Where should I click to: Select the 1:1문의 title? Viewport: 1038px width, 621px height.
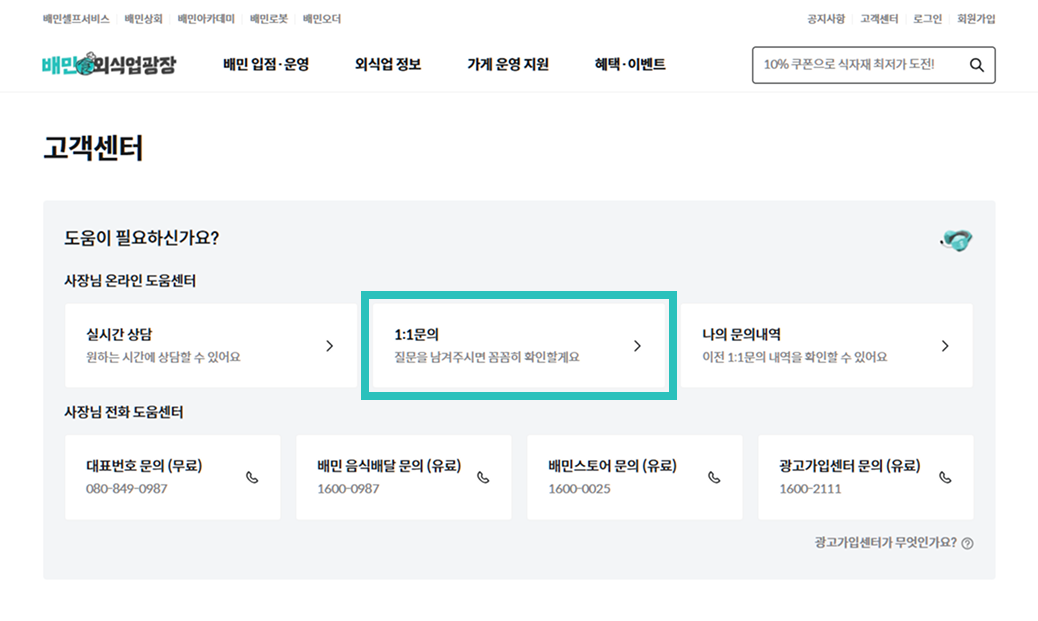[x=416, y=334]
